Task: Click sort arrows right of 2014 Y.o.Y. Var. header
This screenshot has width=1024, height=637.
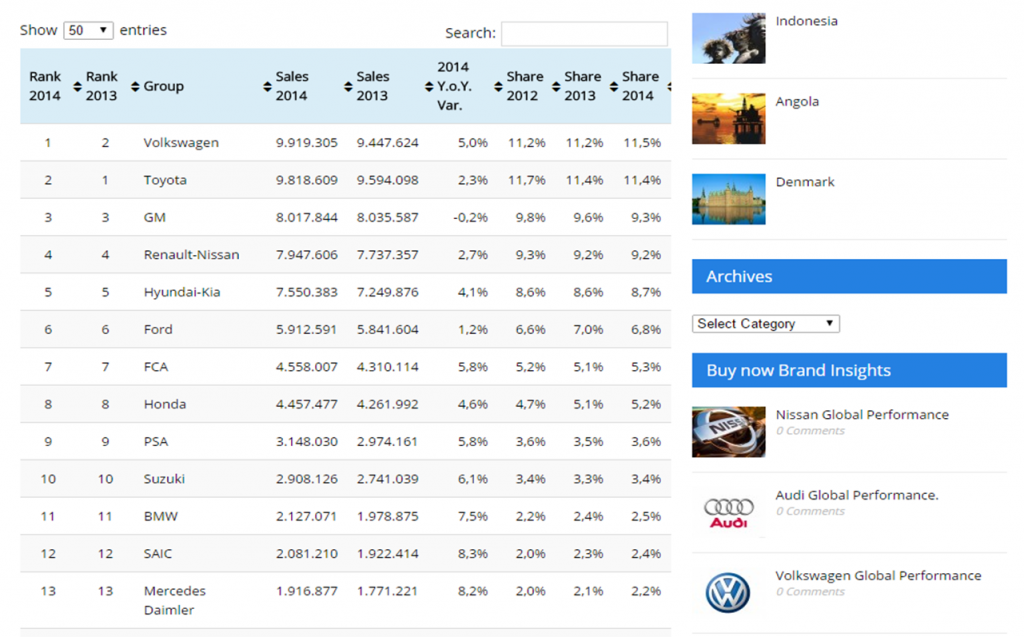Action: pos(498,86)
